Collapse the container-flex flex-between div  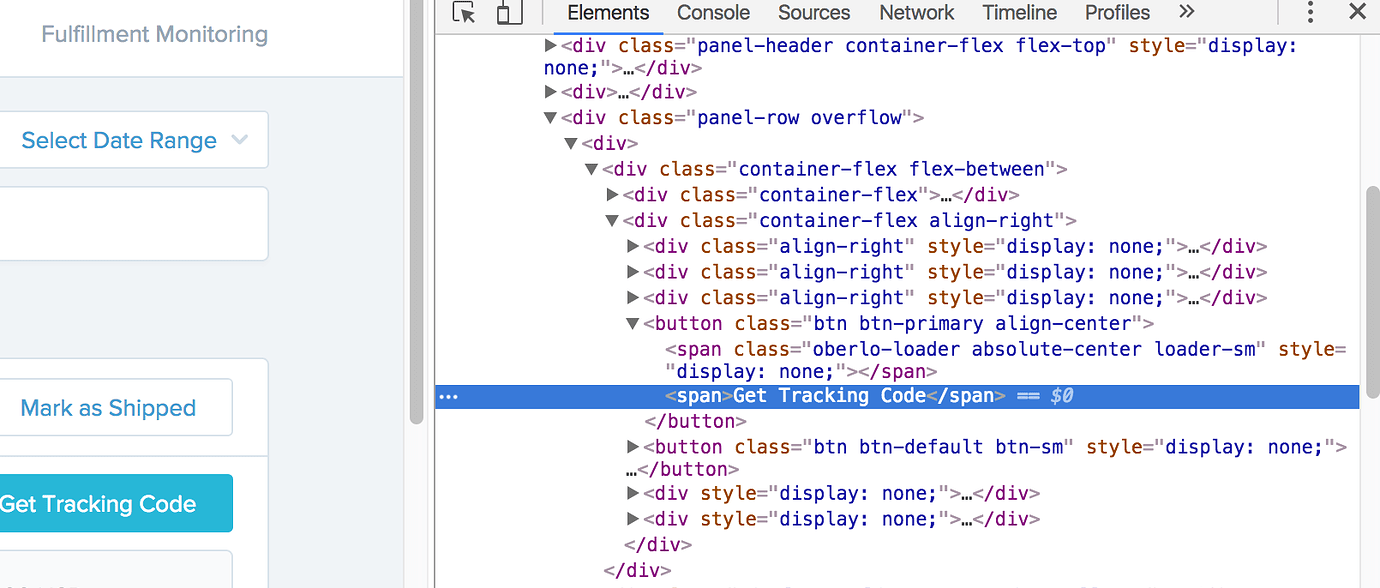coord(591,169)
